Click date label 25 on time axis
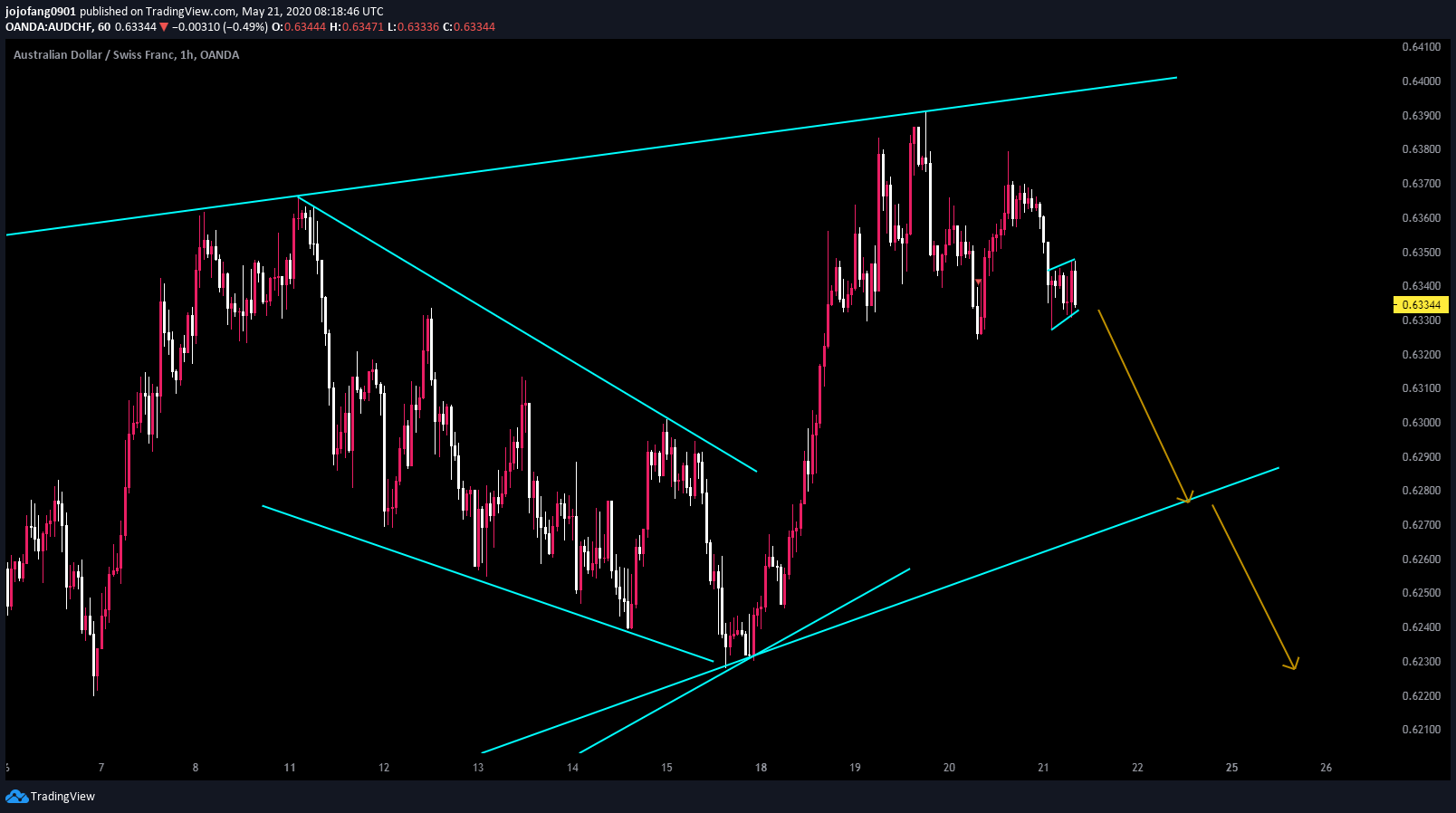 (1232, 768)
